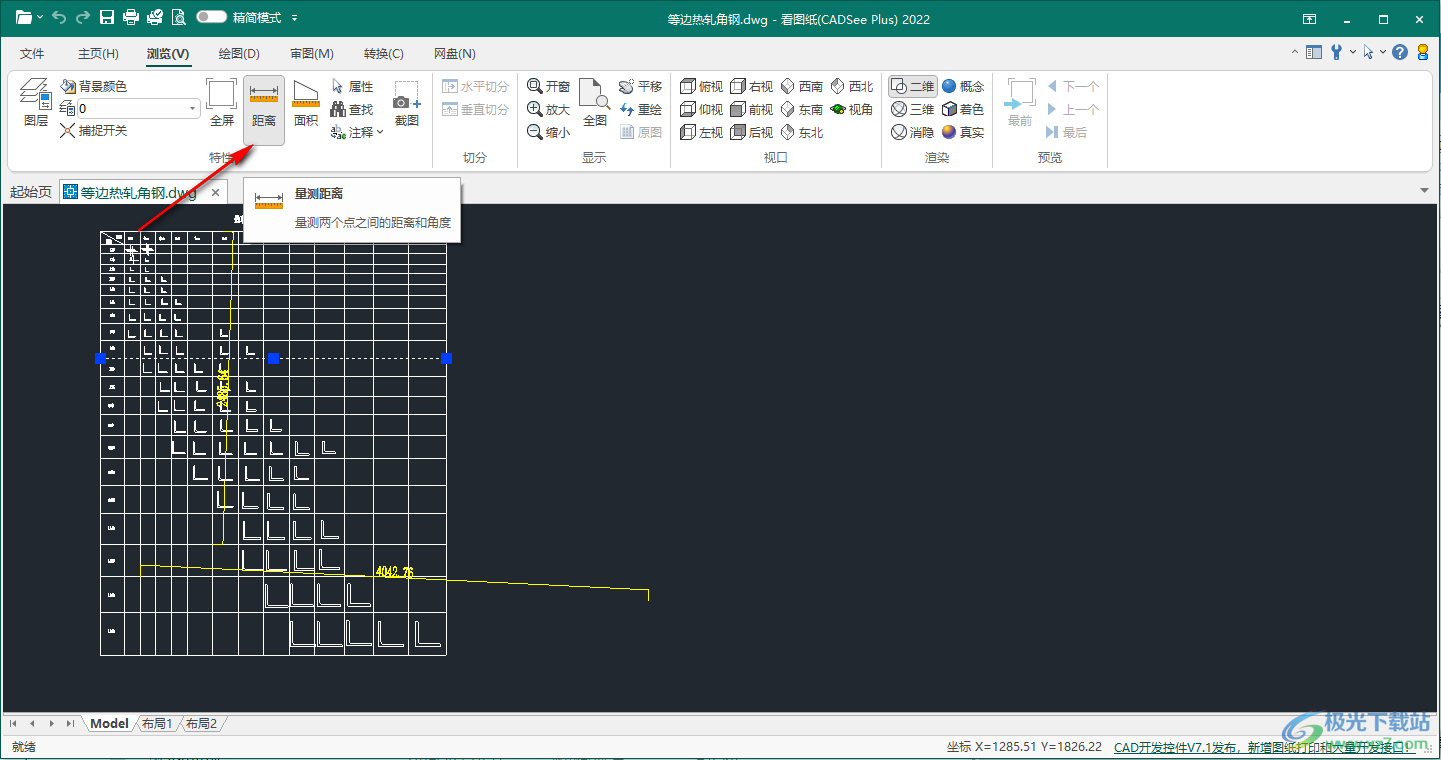Open the 文件 file menu

click(33, 54)
